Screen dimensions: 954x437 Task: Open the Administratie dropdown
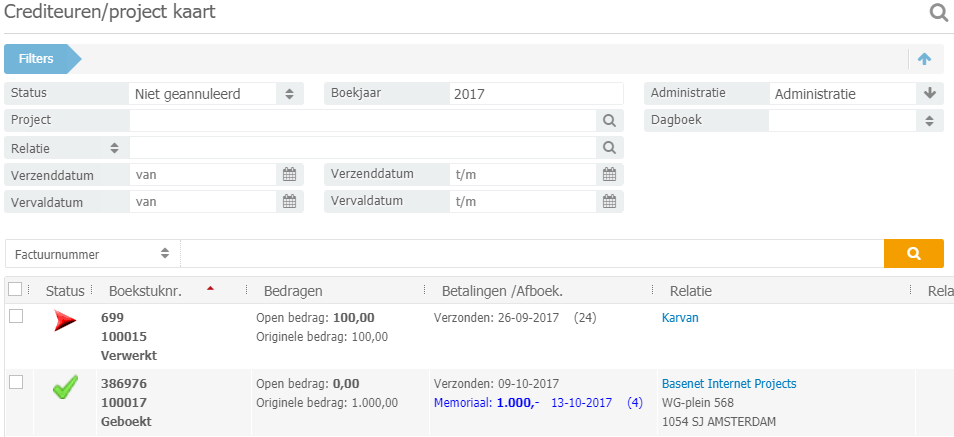point(856,94)
